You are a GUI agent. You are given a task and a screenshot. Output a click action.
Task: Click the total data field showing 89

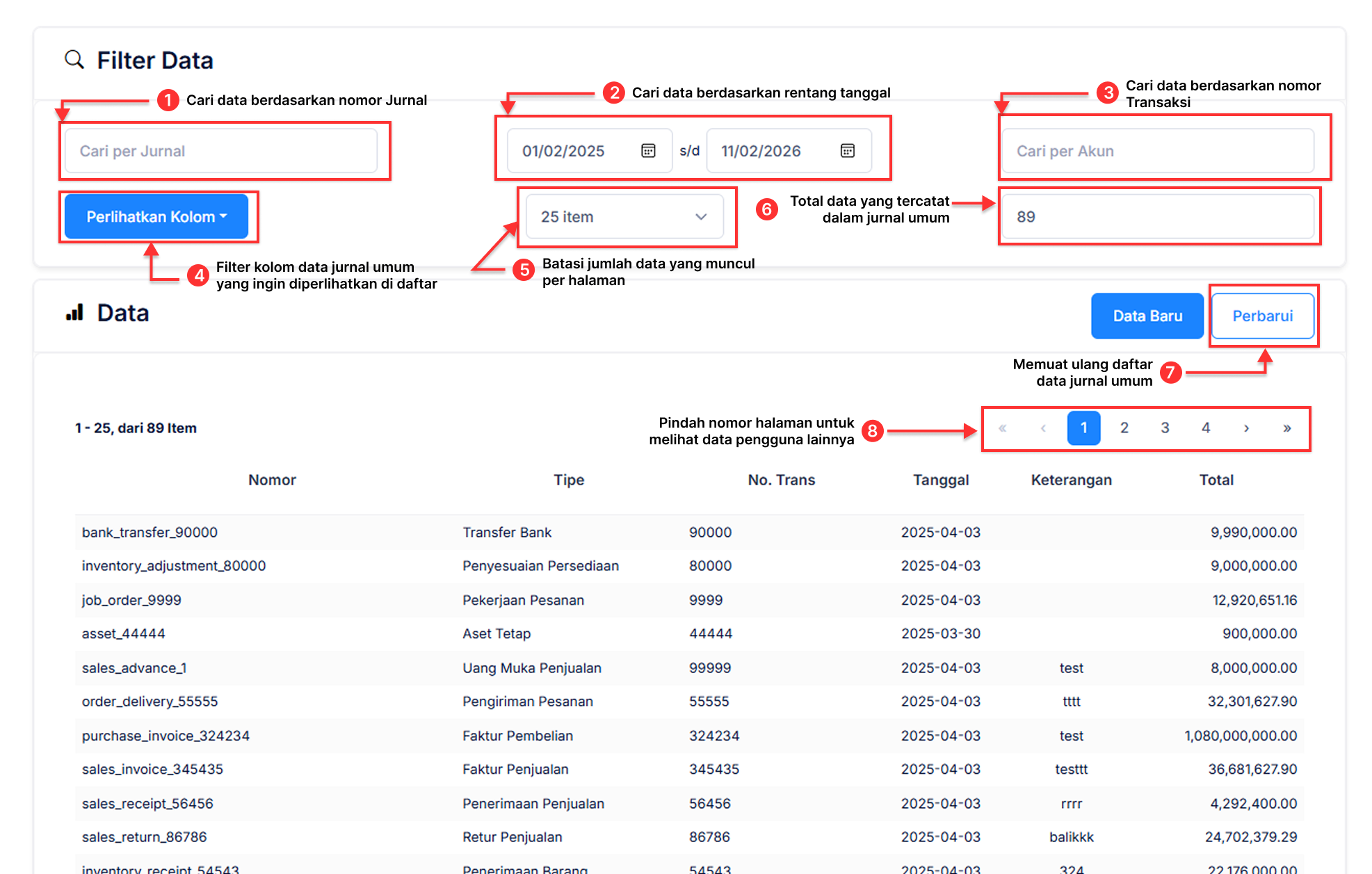1157,217
